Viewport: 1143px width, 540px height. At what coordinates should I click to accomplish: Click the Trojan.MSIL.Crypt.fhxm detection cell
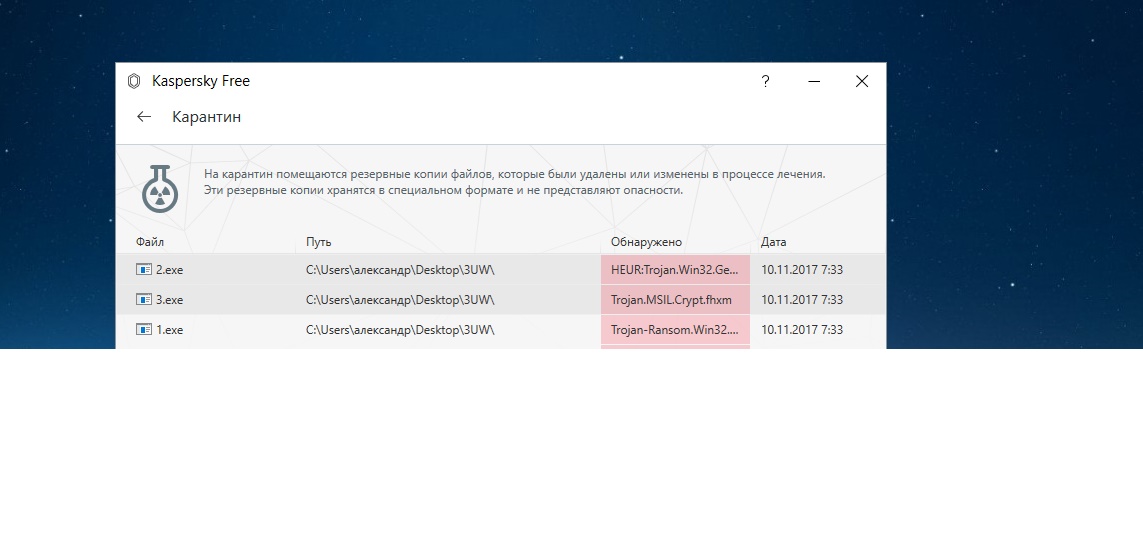click(x=675, y=300)
